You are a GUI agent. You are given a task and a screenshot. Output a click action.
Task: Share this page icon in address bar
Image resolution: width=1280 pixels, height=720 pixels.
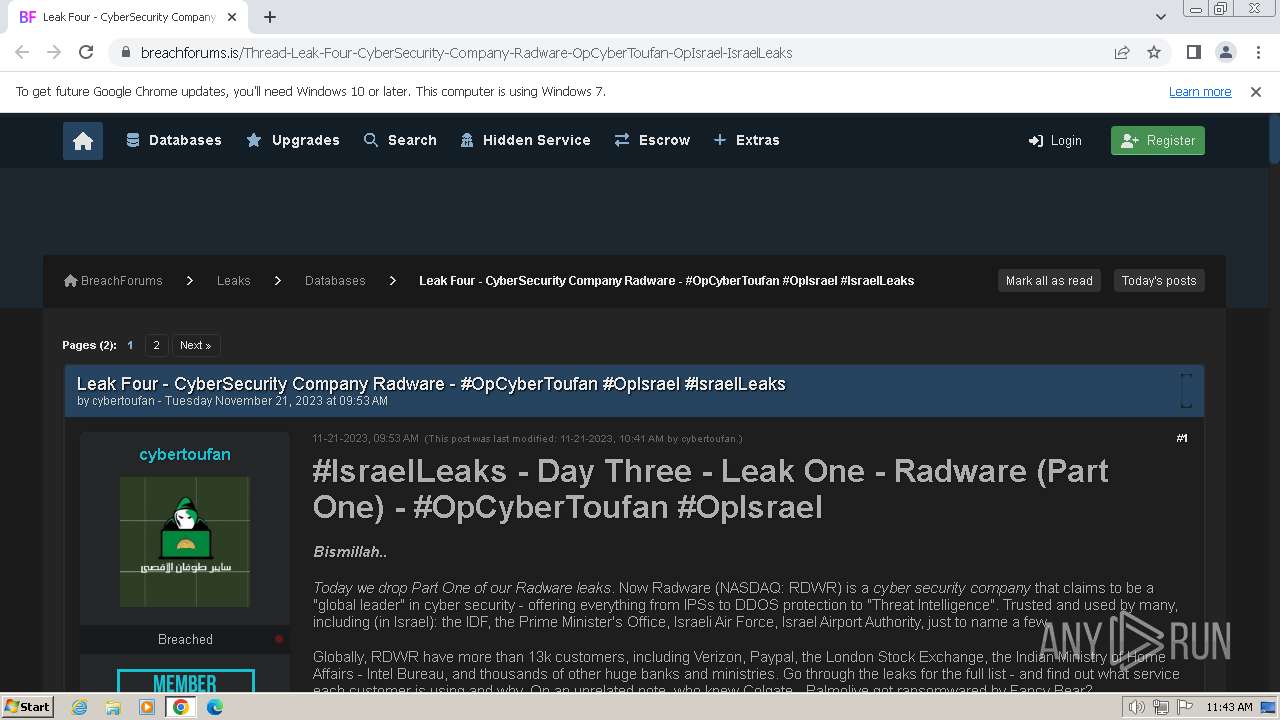(1122, 52)
